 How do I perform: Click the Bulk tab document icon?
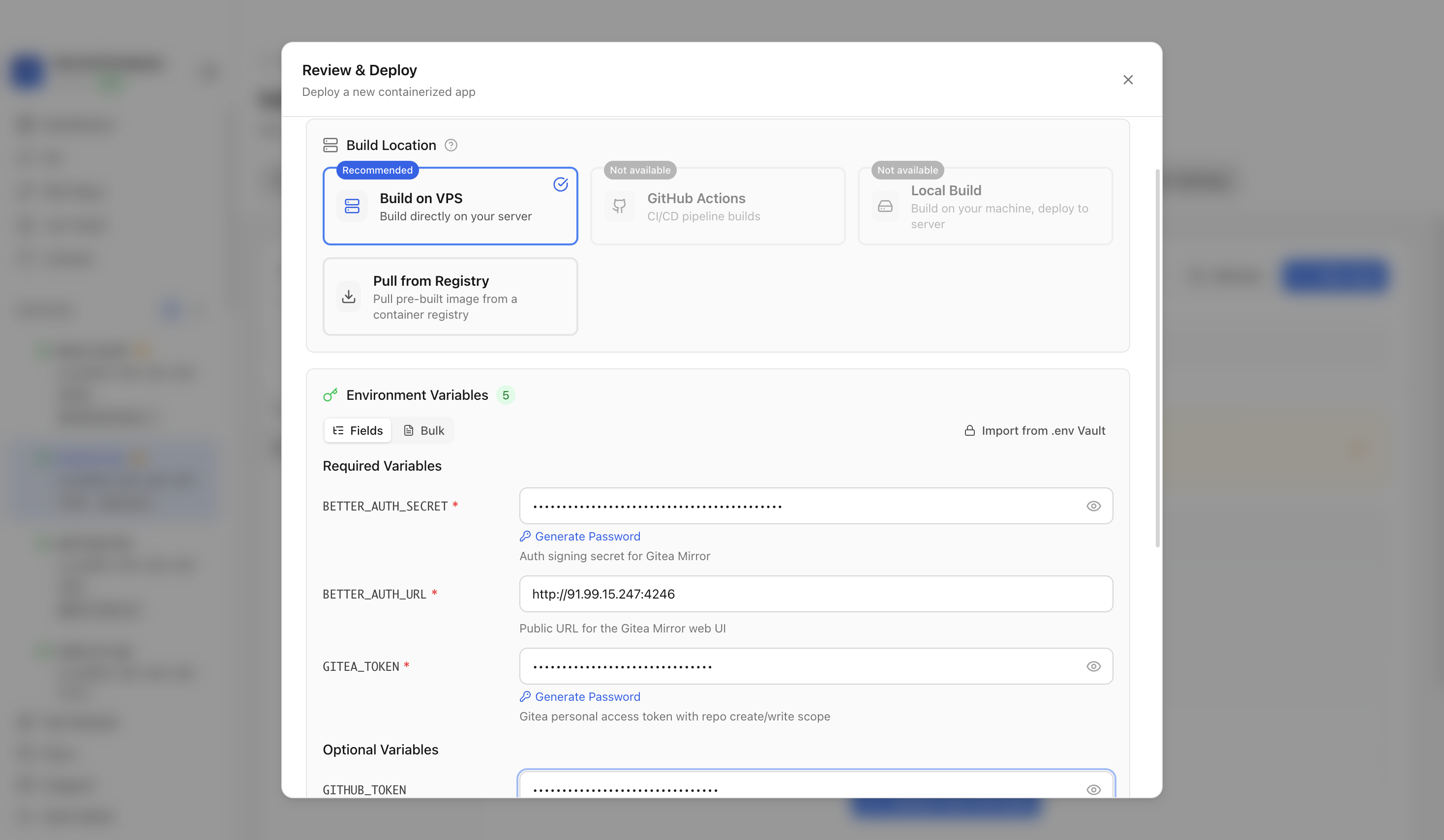coord(409,431)
